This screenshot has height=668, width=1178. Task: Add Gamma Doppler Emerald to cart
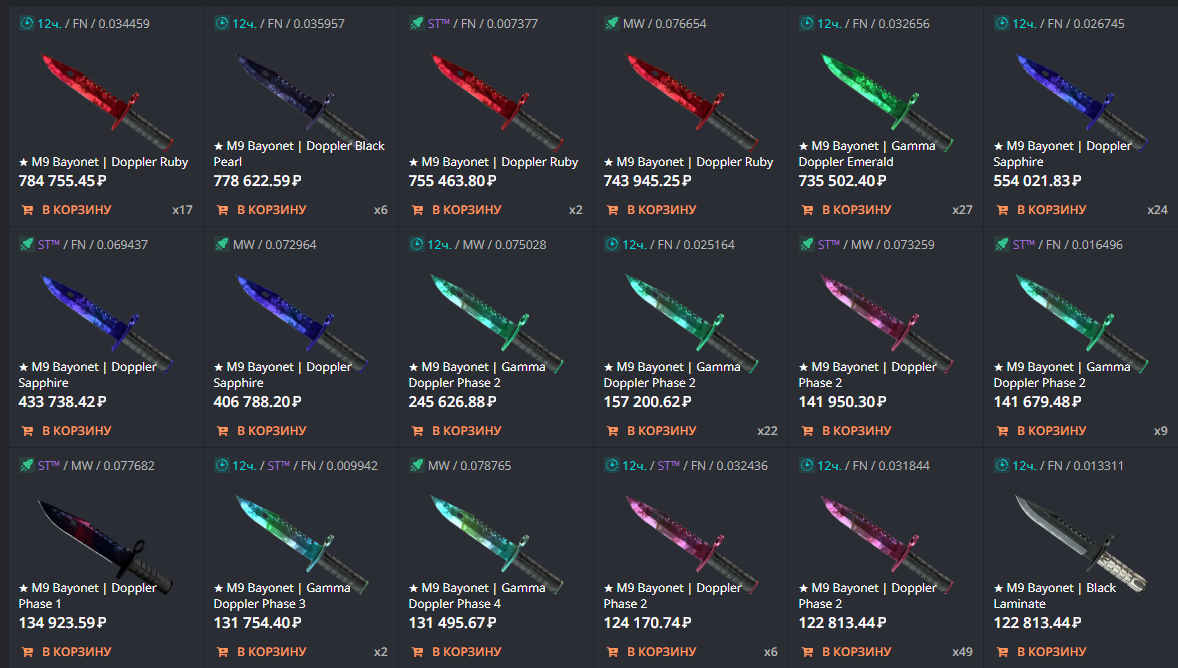pyautogui.click(x=846, y=210)
